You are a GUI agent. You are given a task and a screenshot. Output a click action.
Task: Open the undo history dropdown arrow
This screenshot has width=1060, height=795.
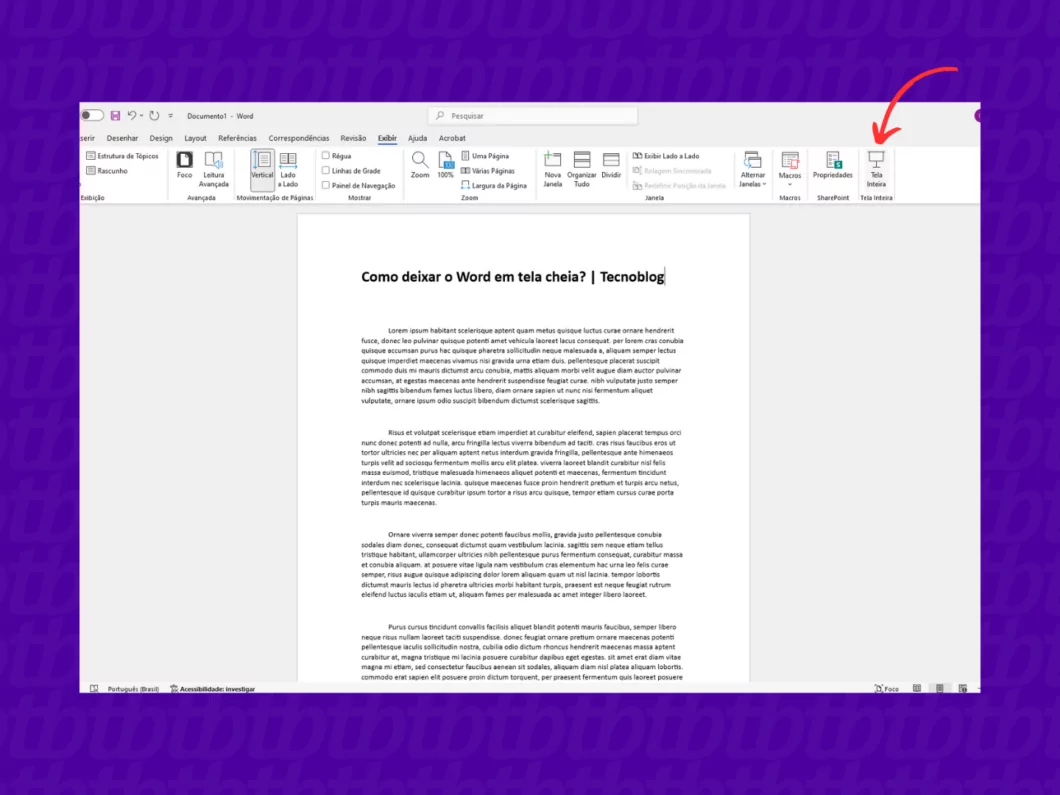pyautogui.click(x=141, y=116)
